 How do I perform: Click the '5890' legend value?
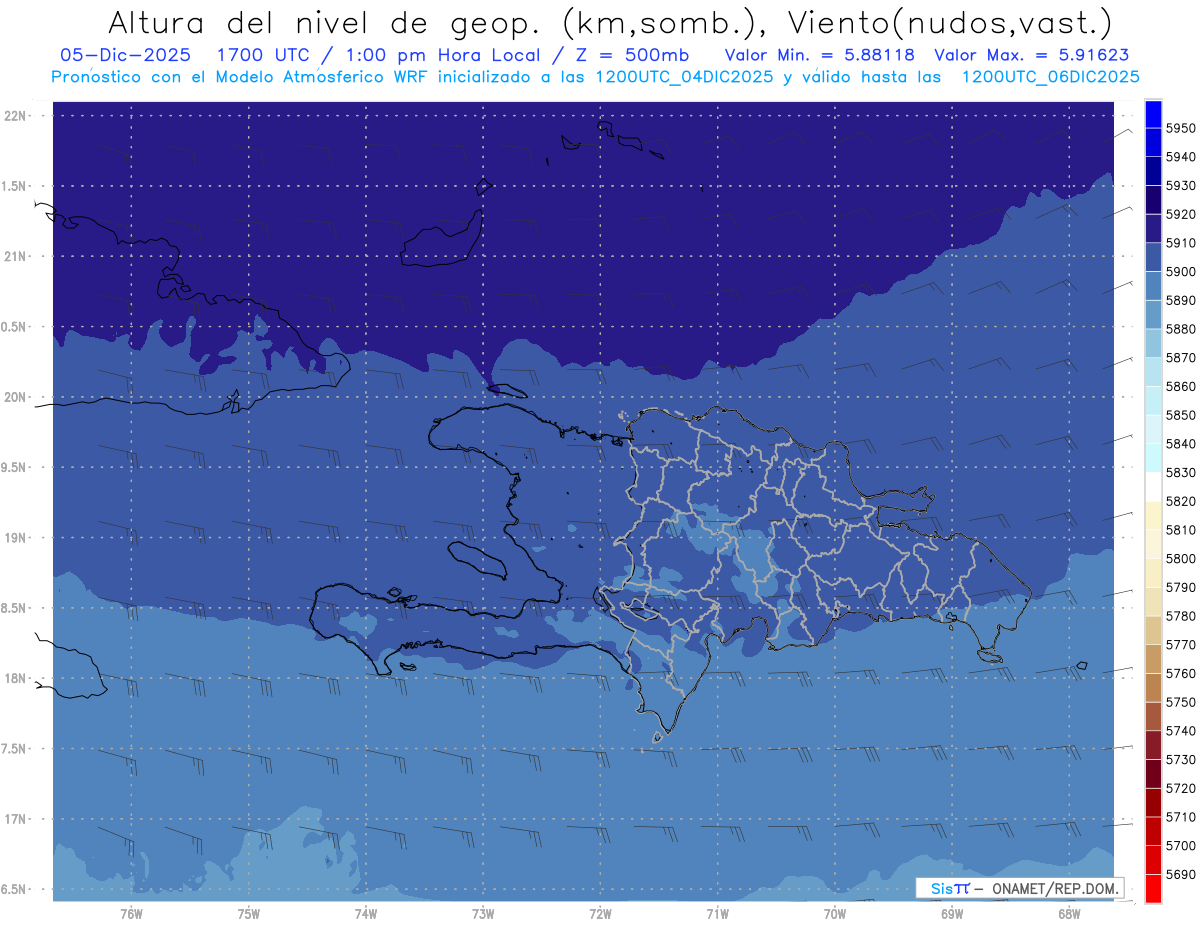click(1180, 300)
